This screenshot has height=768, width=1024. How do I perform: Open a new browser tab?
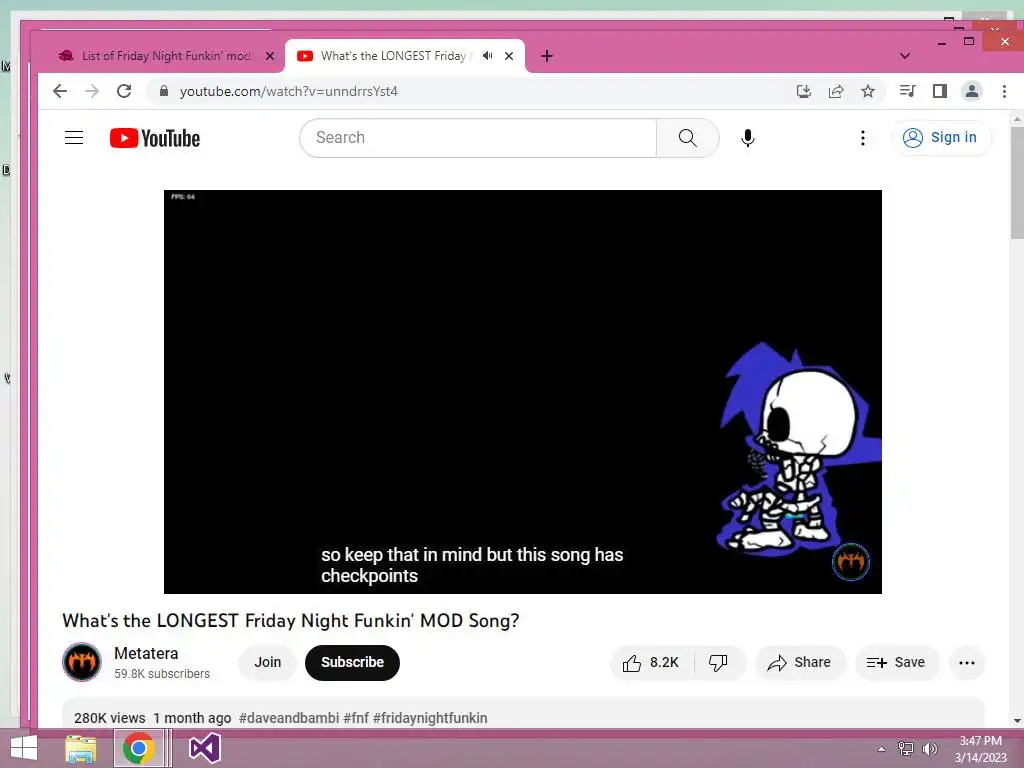click(547, 56)
